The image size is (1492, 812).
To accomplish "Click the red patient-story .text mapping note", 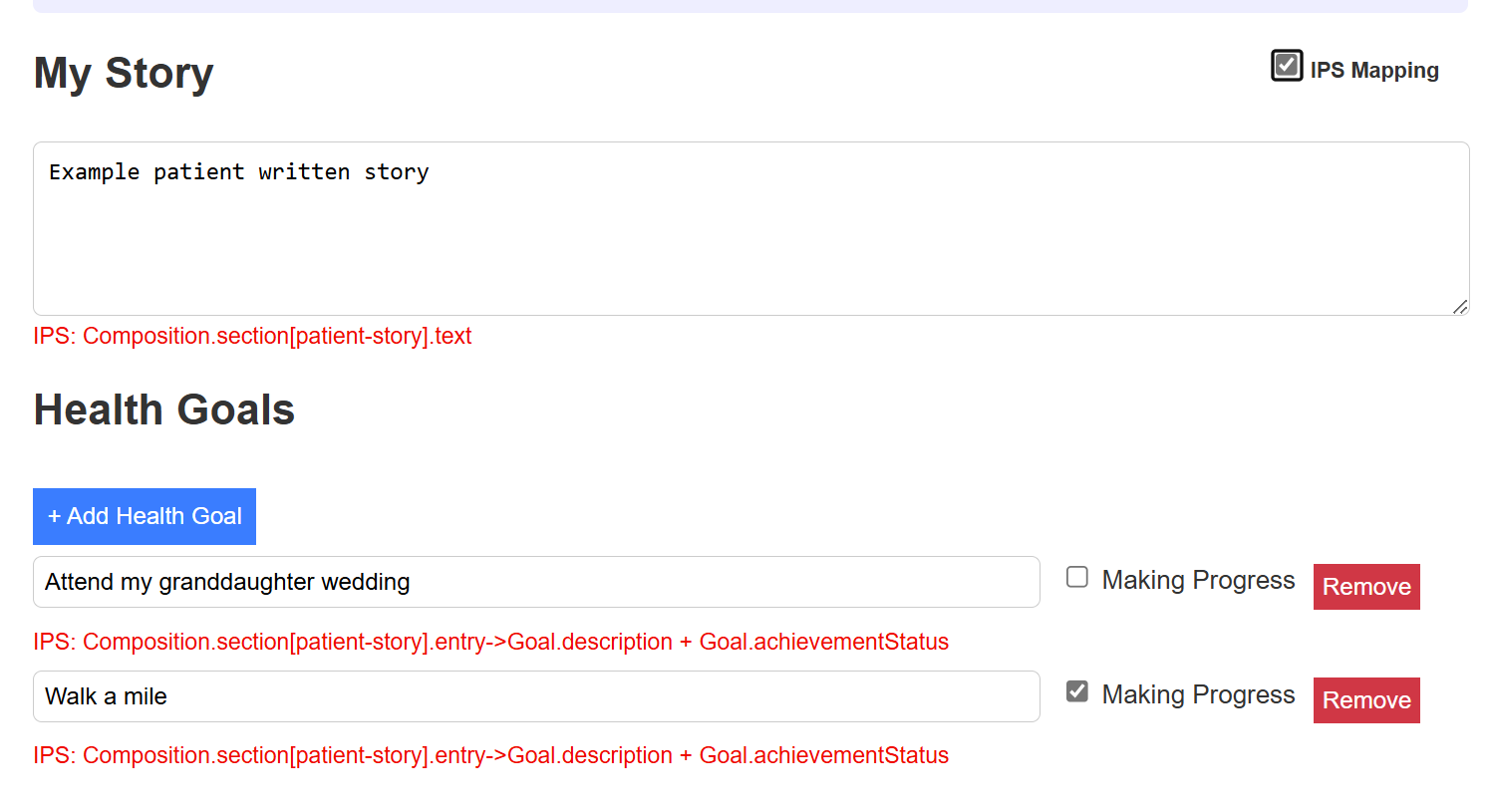I will point(252,336).
